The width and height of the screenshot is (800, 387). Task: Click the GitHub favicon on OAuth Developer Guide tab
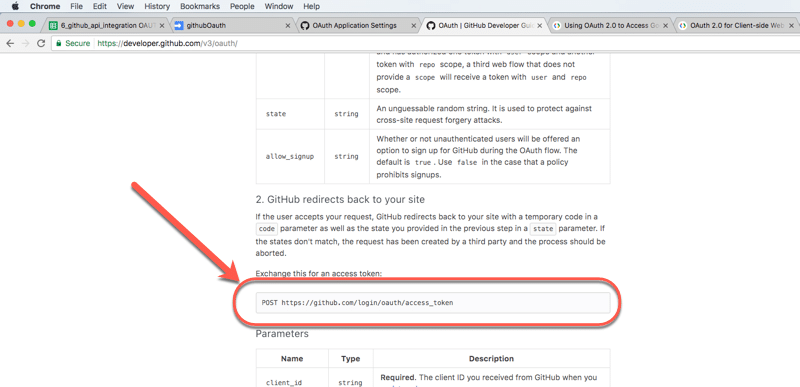tap(431, 25)
